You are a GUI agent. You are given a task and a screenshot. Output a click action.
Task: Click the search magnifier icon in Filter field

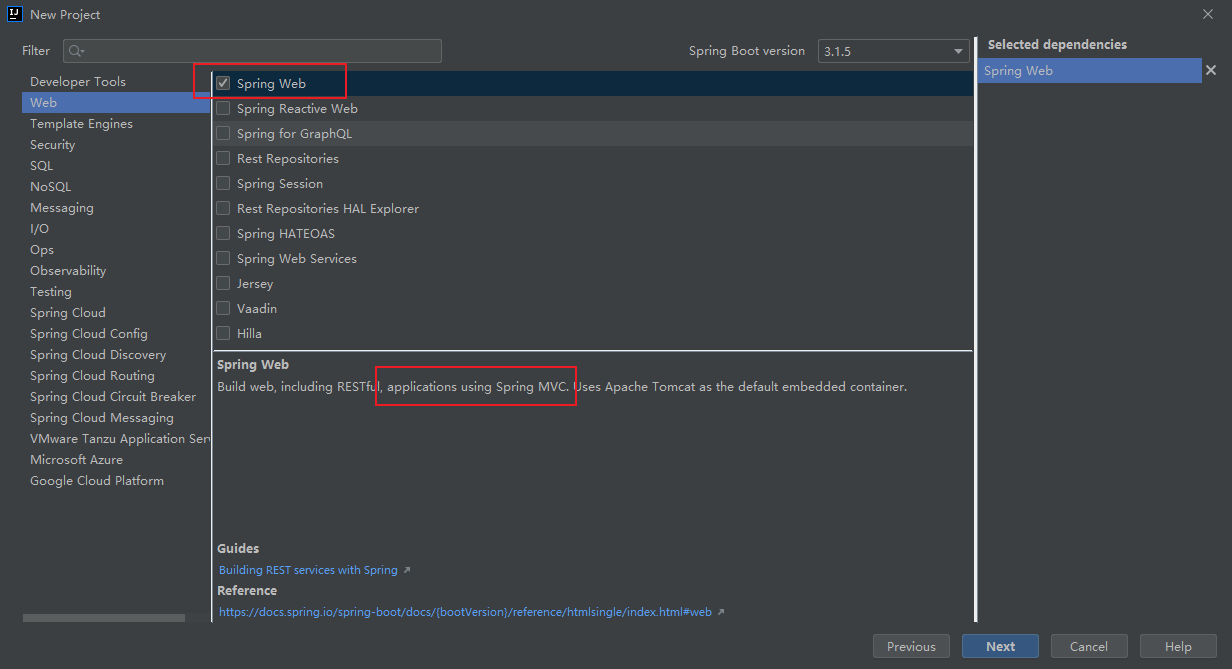(77, 51)
